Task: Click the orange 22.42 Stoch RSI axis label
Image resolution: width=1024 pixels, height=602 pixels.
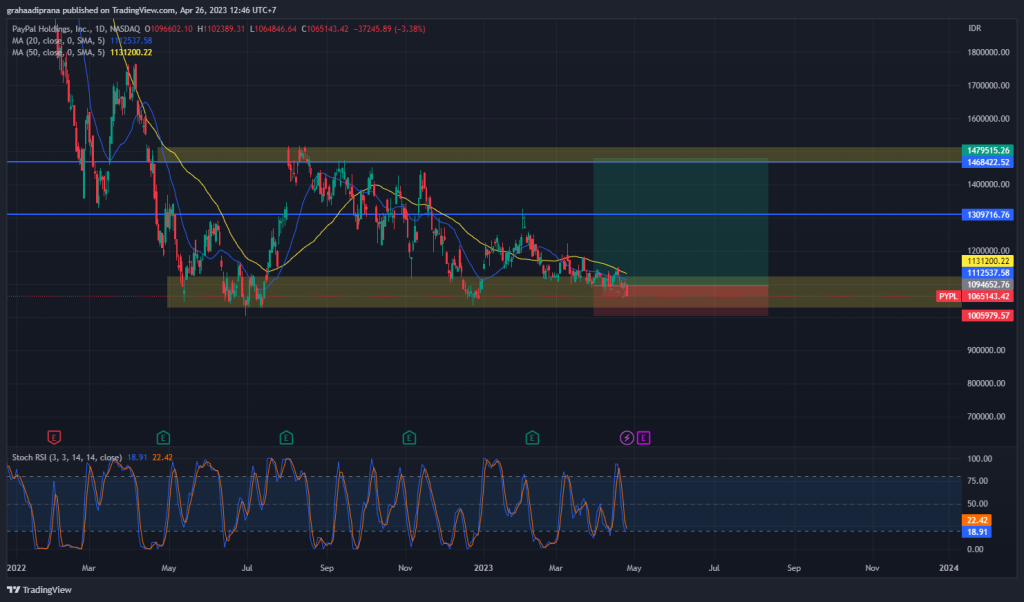Action: (x=977, y=520)
